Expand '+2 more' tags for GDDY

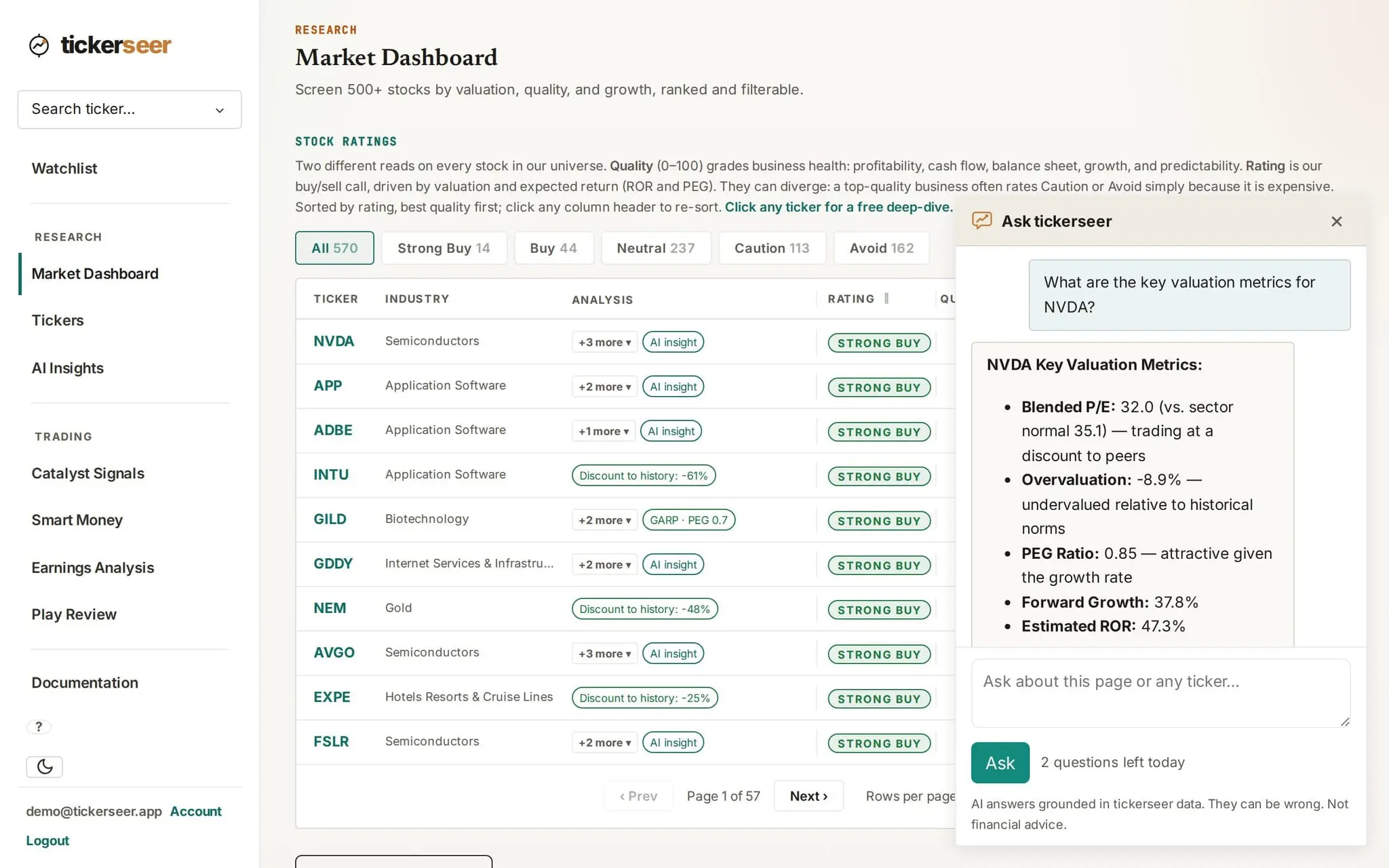coord(604,565)
